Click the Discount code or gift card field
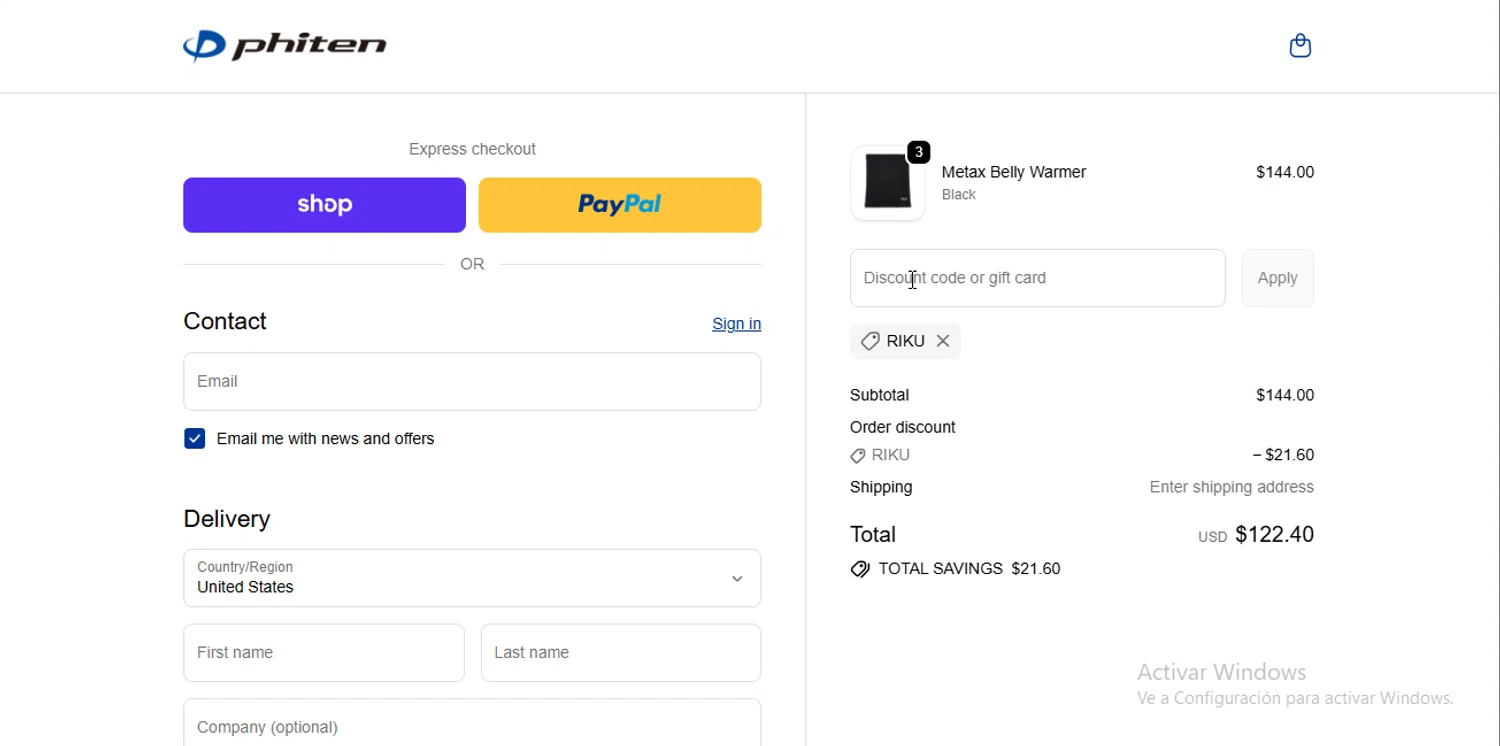 (x=1038, y=278)
